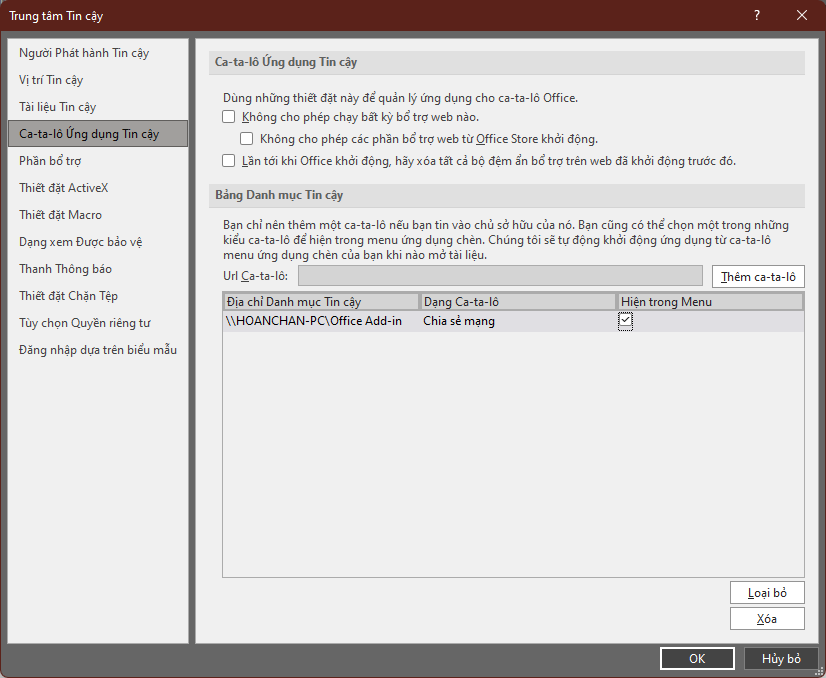Uncheck 'Hiện trong Menu' for HOANCHAN-PC catalog
Image resolution: width=826 pixels, height=678 pixels.
626,321
